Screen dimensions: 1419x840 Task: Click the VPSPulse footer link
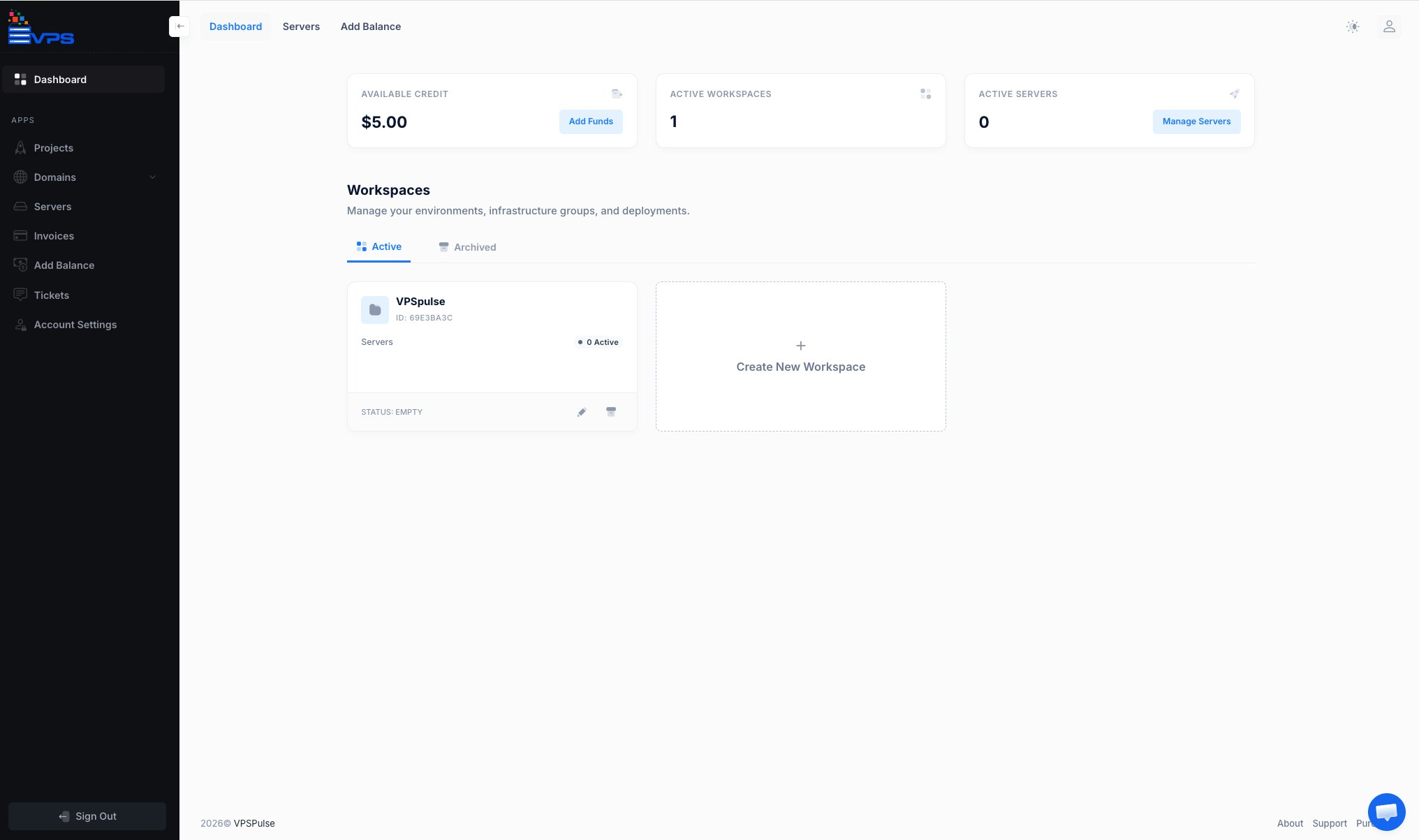click(254, 823)
